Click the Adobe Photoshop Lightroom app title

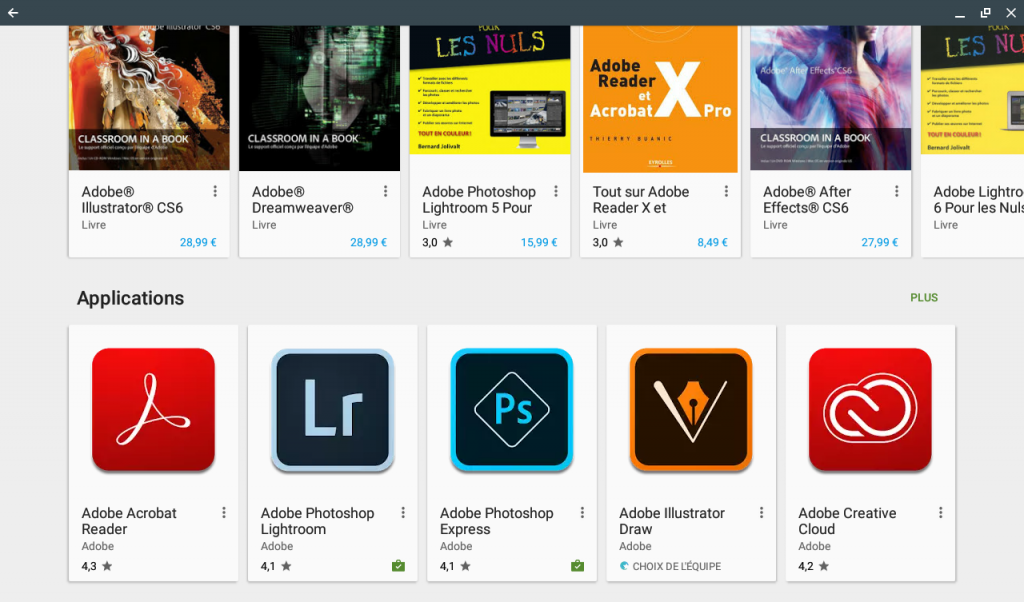coord(317,521)
